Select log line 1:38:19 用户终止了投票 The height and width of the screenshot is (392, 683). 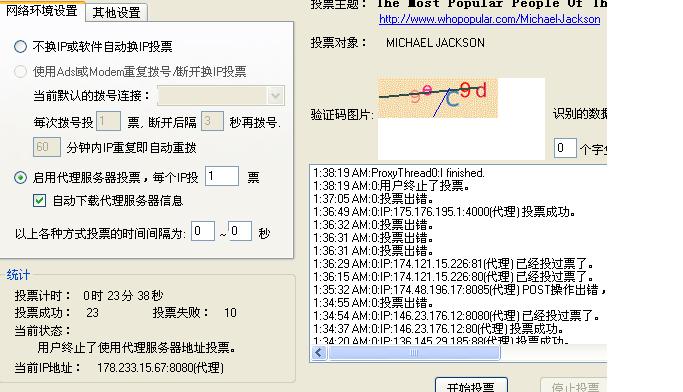pos(391,186)
